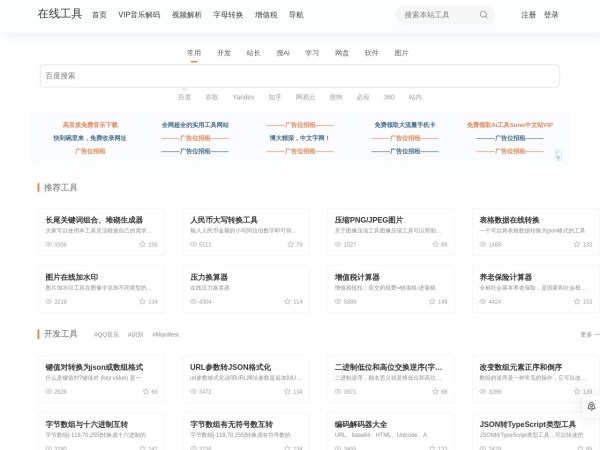Select 必应 as the search engine

point(362,97)
